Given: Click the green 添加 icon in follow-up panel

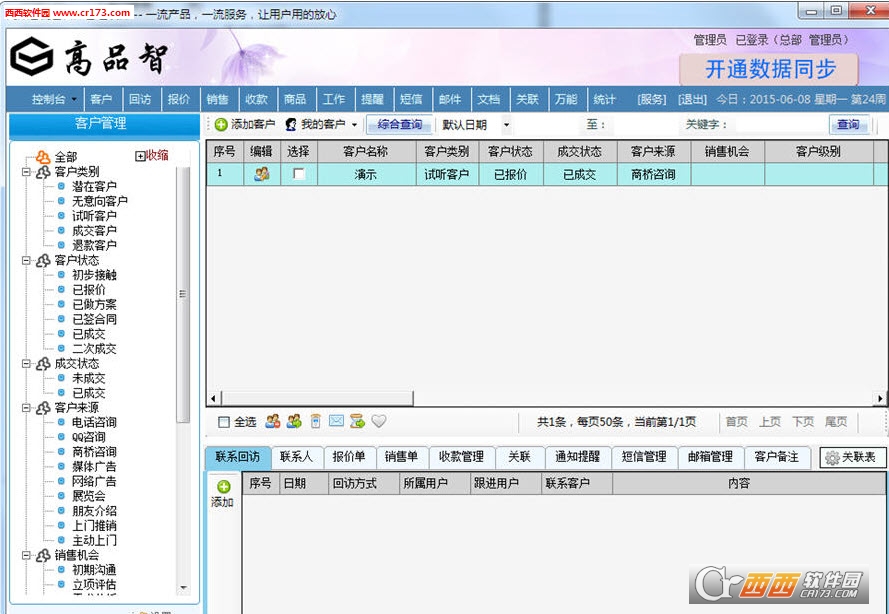Looking at the screenshot, I should coord(223,486).
